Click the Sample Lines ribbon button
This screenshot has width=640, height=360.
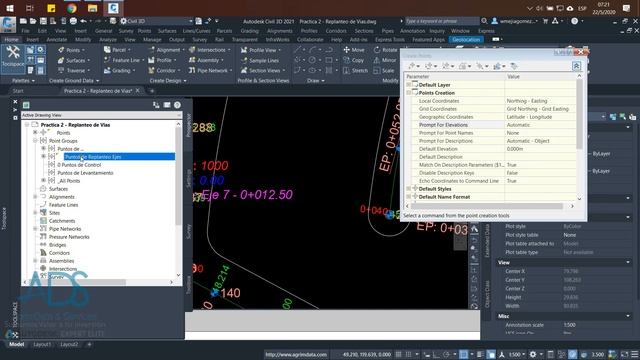click(260, 60)
